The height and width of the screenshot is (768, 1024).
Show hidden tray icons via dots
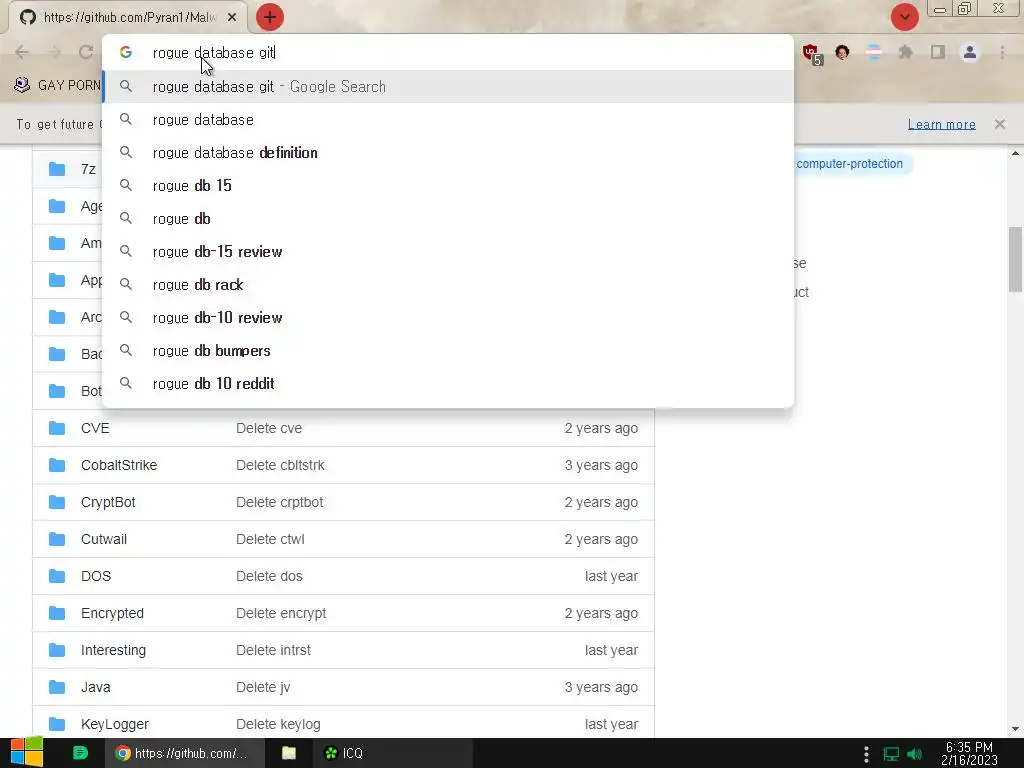866,754
